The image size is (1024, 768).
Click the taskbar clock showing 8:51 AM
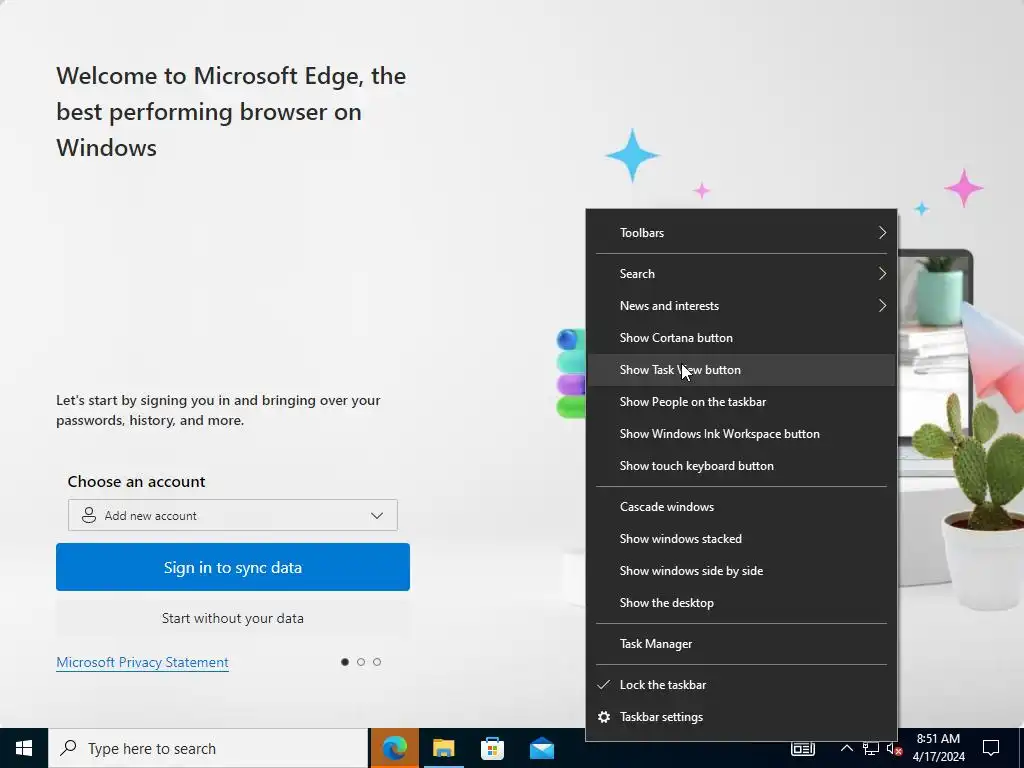tap(938, 748)
